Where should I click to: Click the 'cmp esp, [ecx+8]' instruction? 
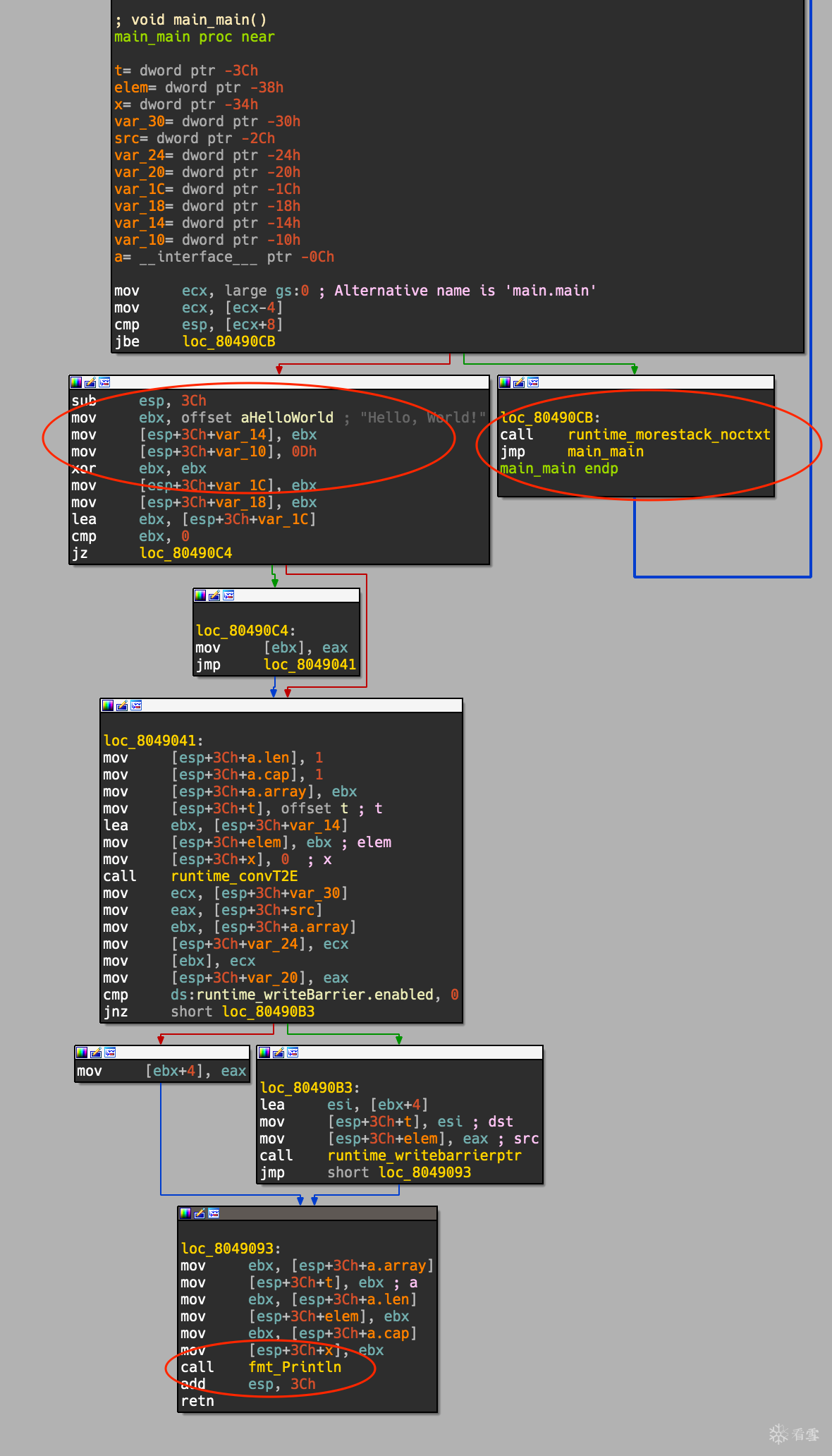click(199, 324)
